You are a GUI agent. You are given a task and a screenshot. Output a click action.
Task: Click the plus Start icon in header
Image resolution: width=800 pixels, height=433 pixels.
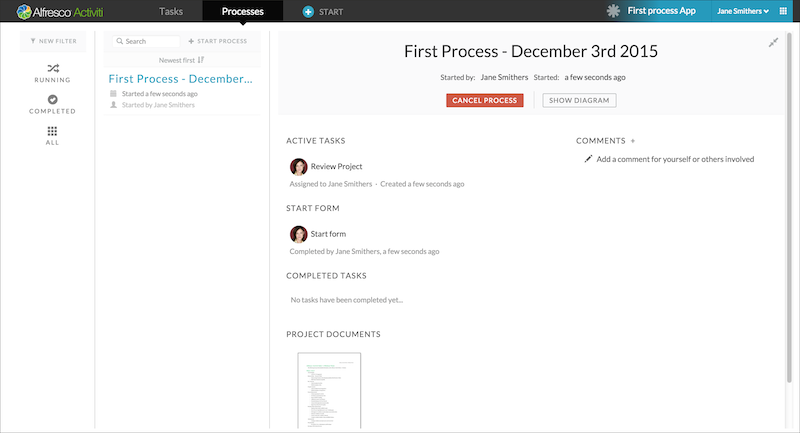pyautogui.click(x=309, y=11)
